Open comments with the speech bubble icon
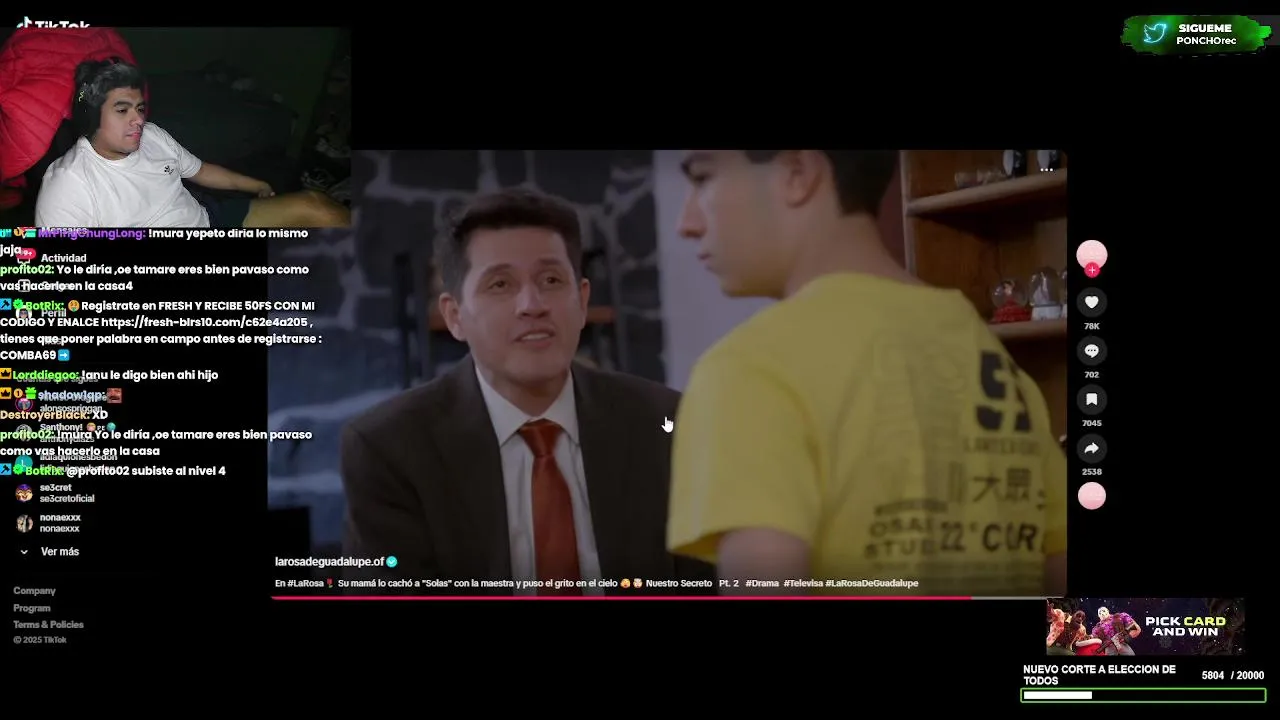Image resolution: width=1280 pixels, height=720 pixels. click(x=1091, y=351)
